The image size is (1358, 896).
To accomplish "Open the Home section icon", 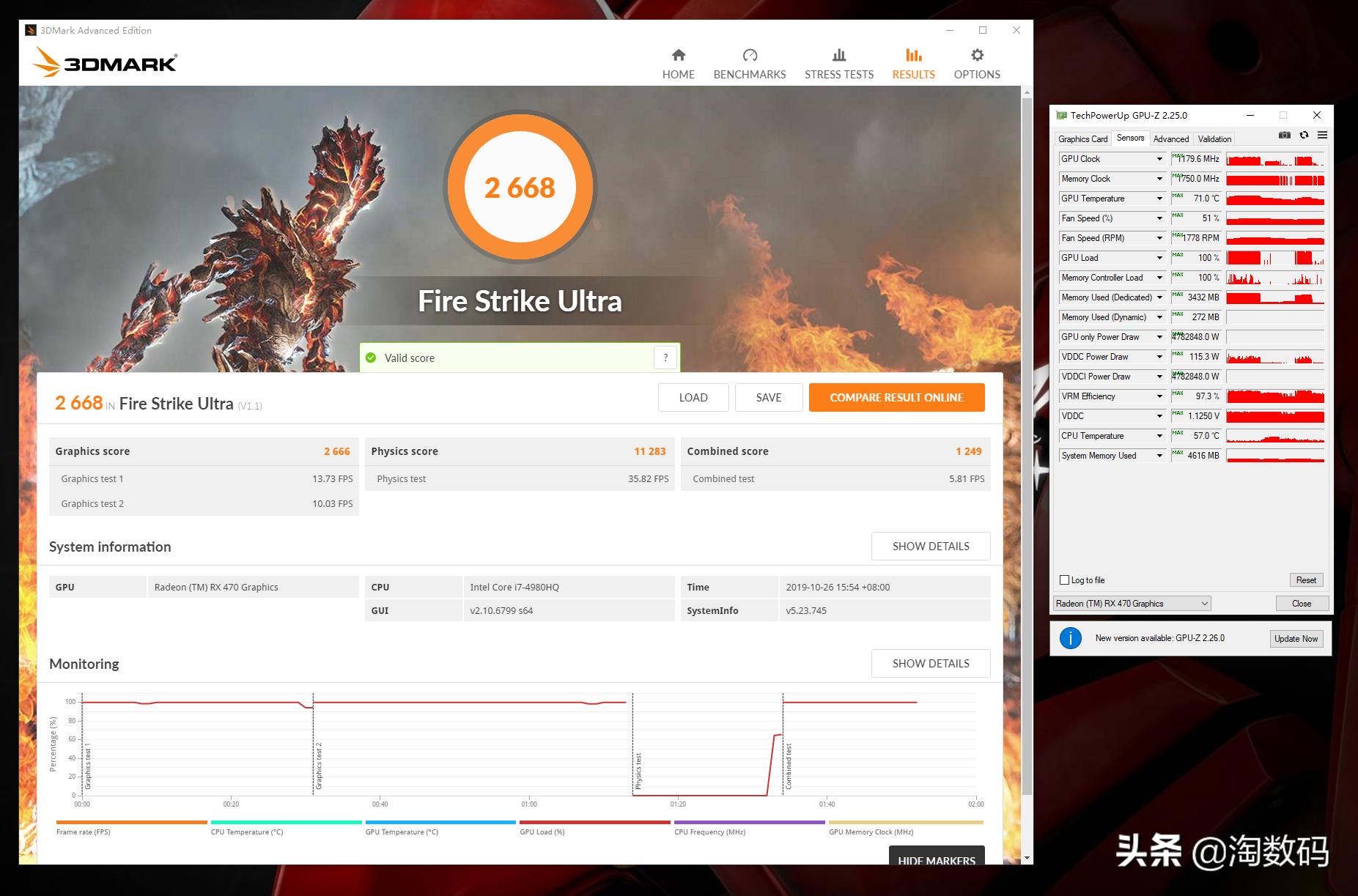I will tap(678, 56).
